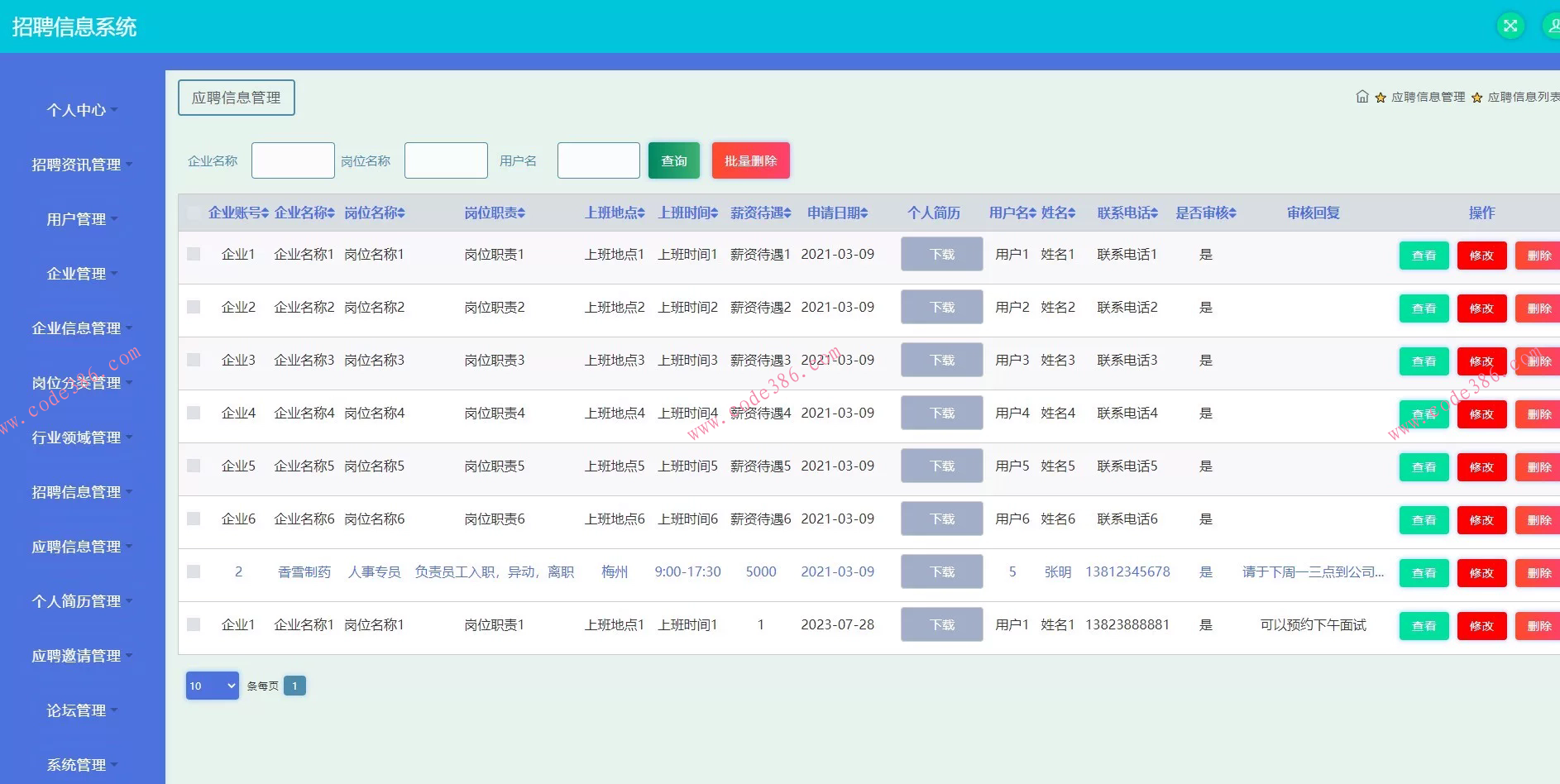The image size is (1560, 784).
Task: Click the user avatar icon in header
Action: 1552,26
